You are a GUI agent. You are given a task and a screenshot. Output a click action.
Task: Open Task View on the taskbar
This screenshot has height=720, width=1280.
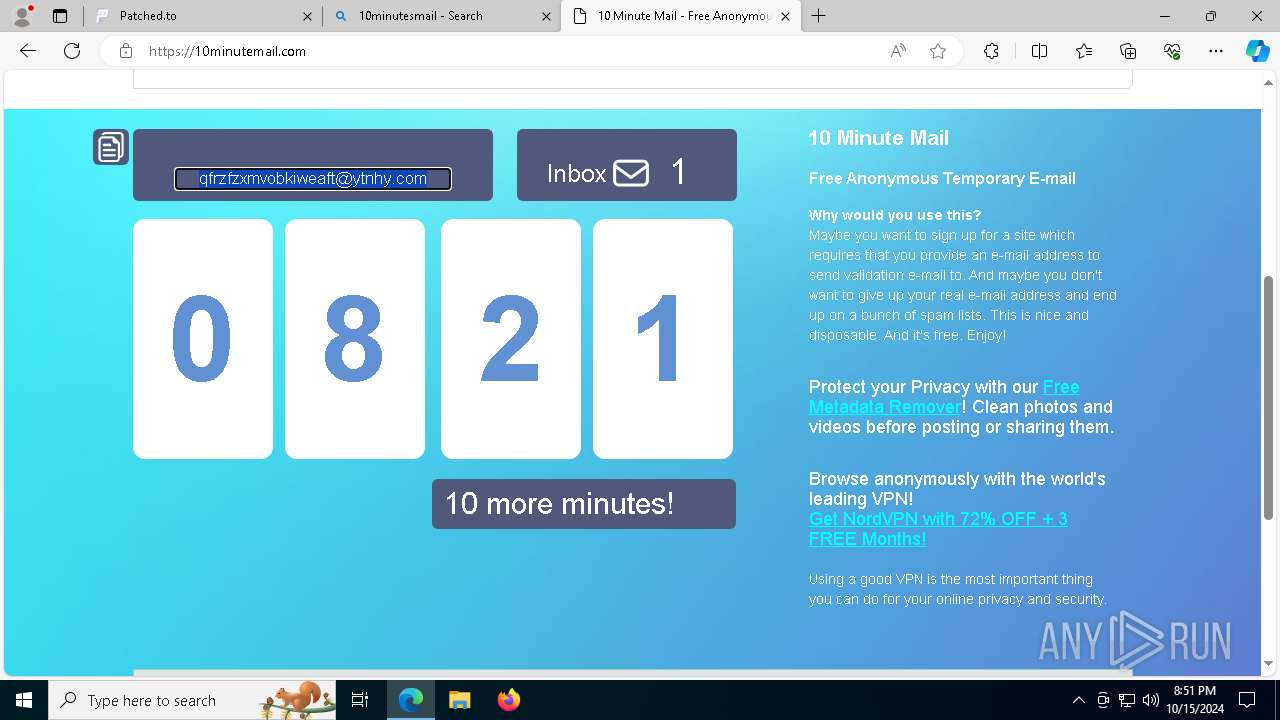pos(361,700)
